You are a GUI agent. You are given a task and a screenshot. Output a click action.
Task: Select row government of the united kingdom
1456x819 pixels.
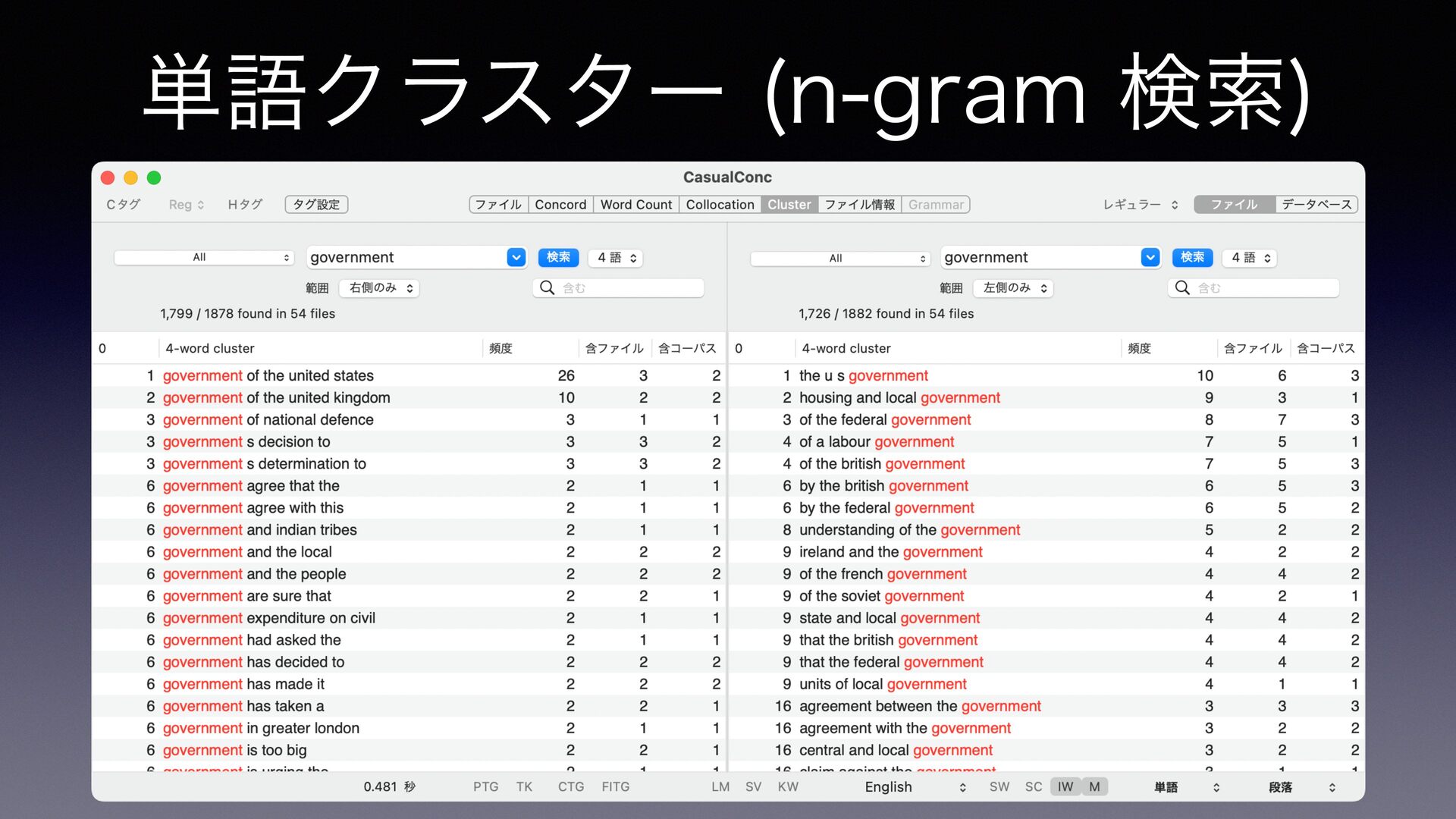pyautogui.click(x=409, y=398)
